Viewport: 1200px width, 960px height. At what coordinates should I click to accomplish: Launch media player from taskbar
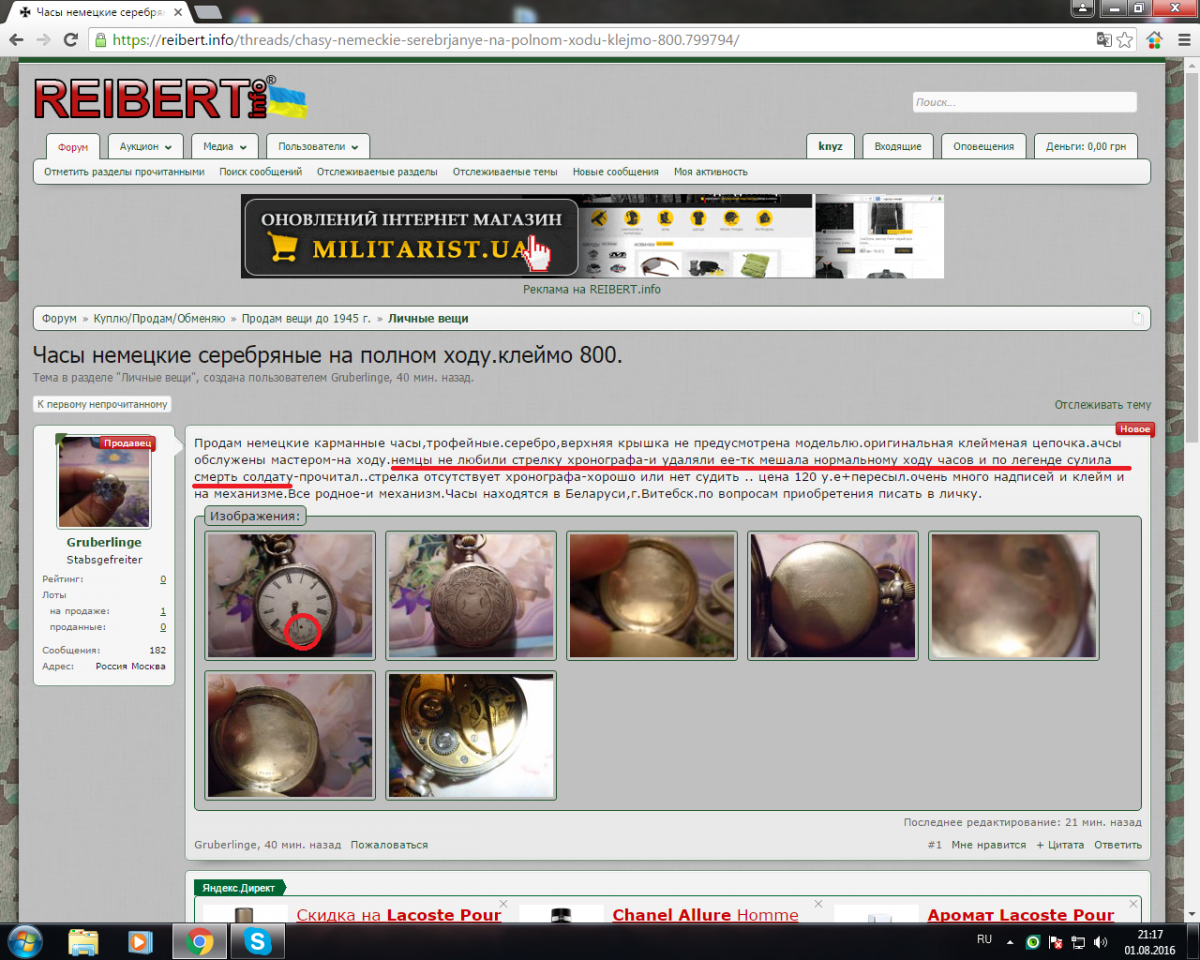click(x=140, y=941)
